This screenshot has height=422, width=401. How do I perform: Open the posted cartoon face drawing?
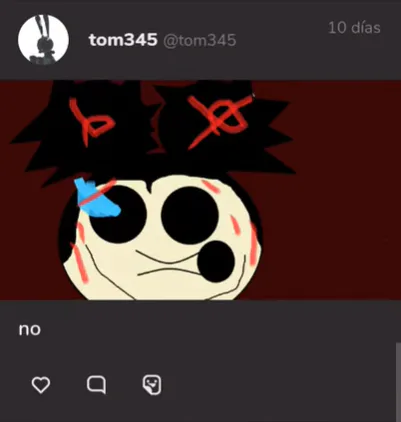(200, 190)
